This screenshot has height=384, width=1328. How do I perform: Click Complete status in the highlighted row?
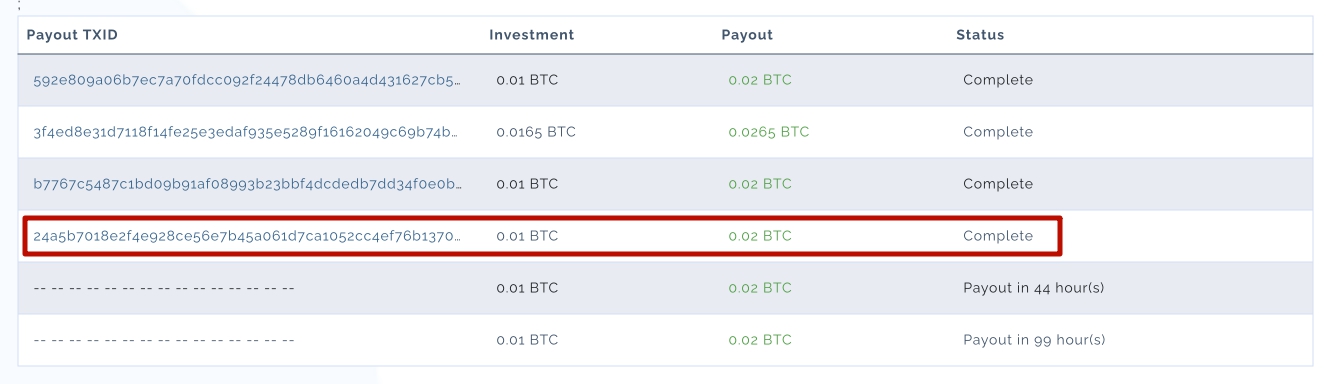[x=998, y=236]
